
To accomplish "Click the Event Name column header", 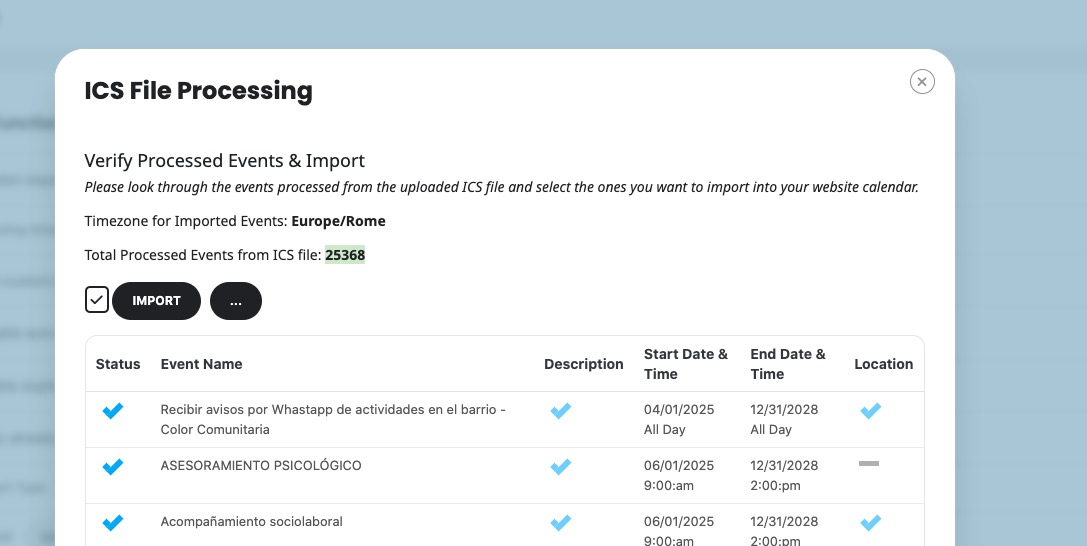I will click(202, 364).
